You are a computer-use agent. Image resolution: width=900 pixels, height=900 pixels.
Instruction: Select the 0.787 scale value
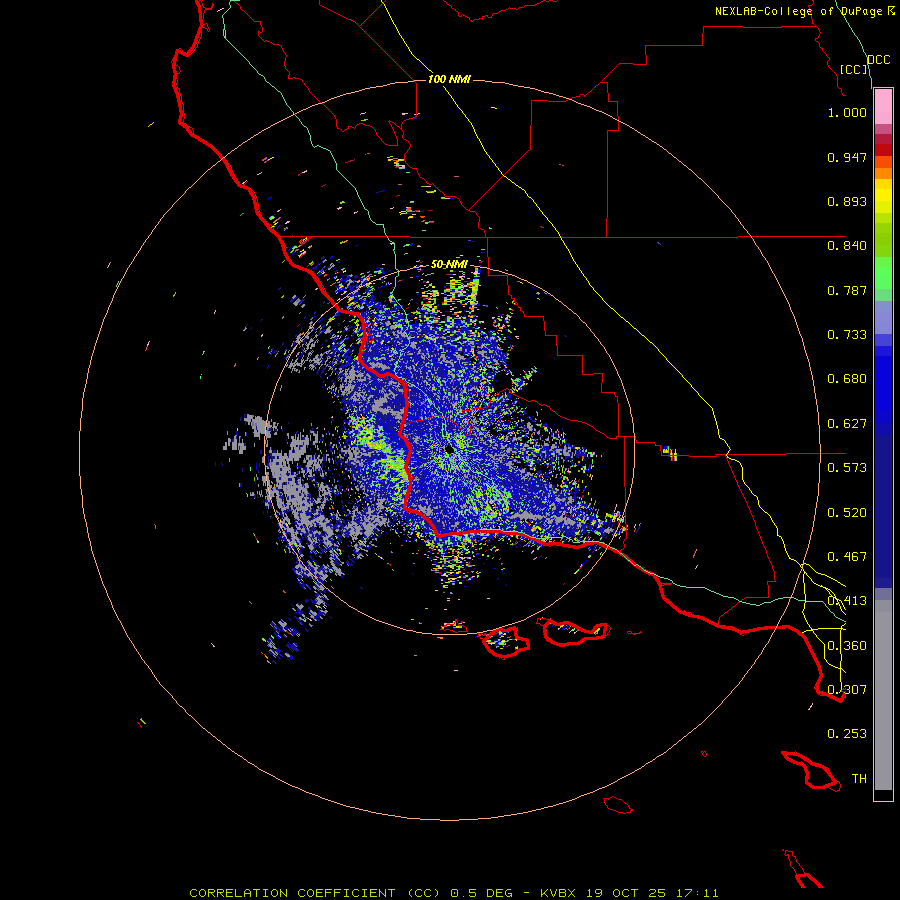click(847, 290)
